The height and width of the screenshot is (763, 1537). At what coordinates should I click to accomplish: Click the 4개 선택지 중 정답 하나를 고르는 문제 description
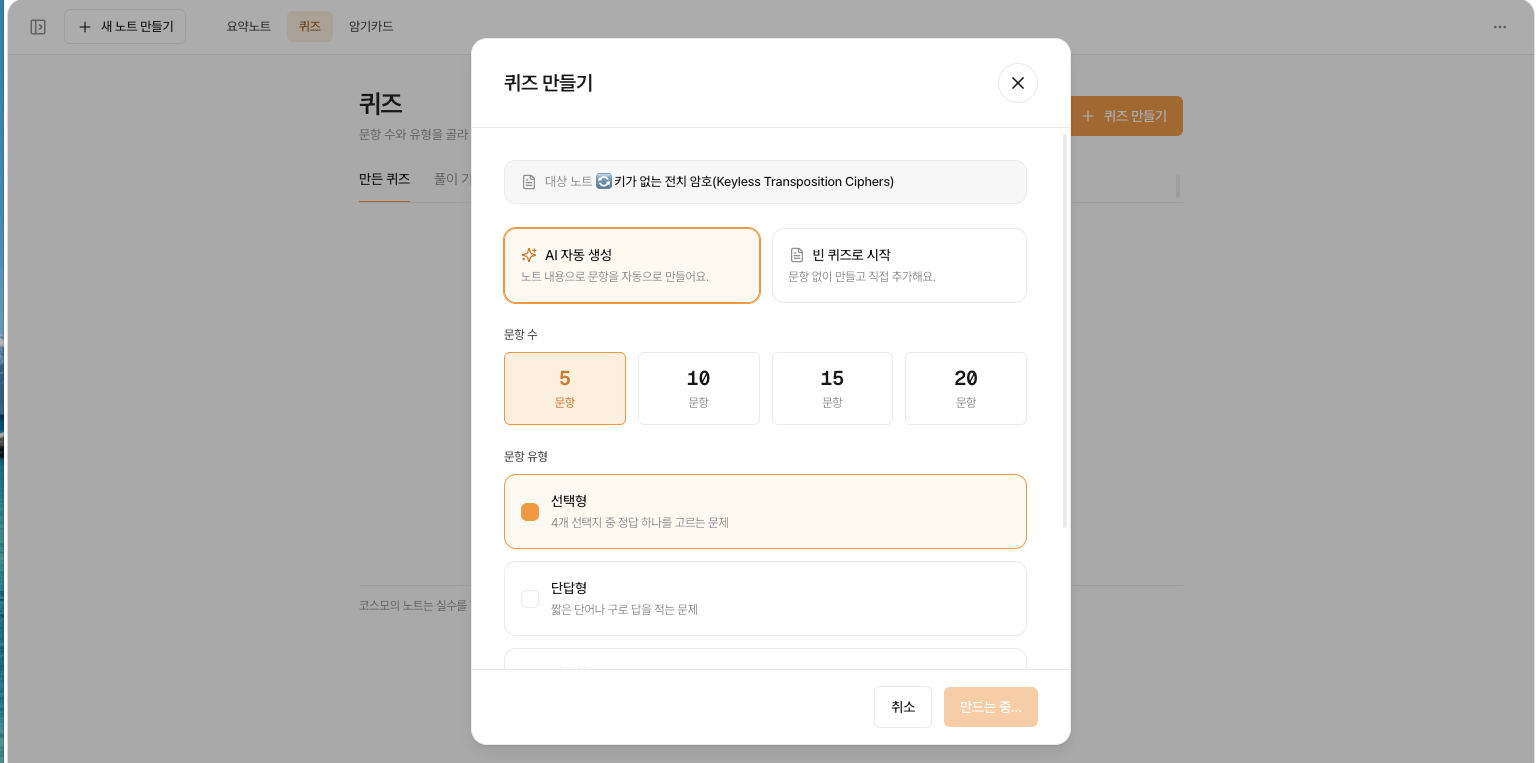pyautogui.click(x=640, y=522)
